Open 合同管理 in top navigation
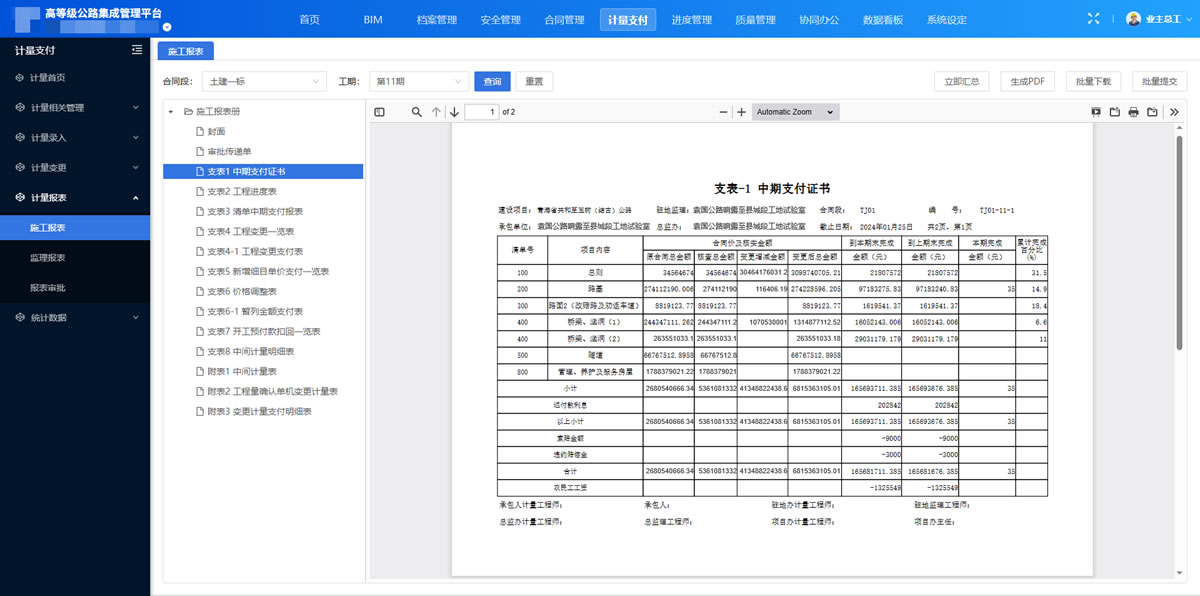 point(564,20)
